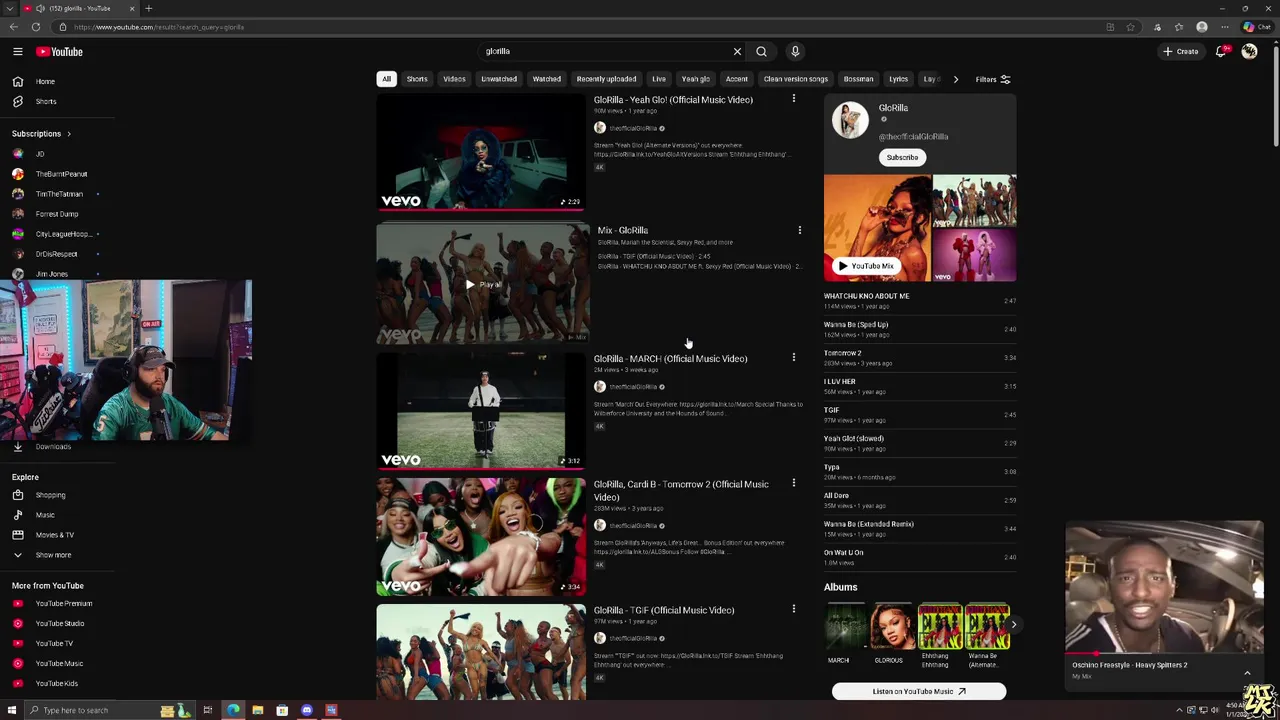Show more albums with the arrow

(1013, 625)
